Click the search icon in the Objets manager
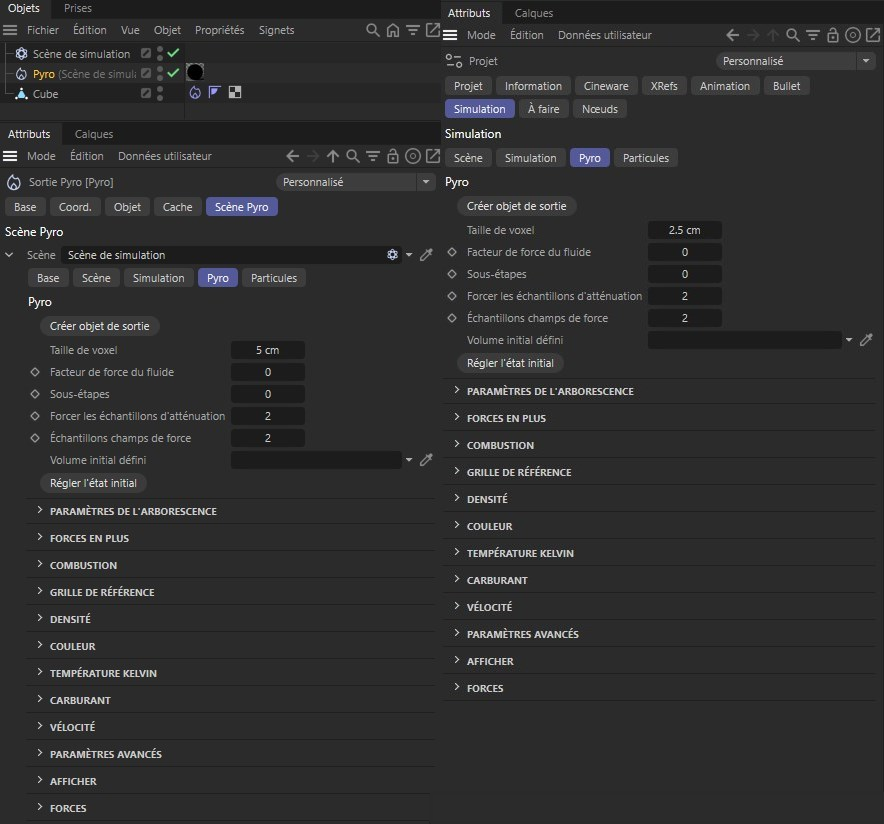Image resolution: width=884 pixels, height=824 pixels. point(372,31)
